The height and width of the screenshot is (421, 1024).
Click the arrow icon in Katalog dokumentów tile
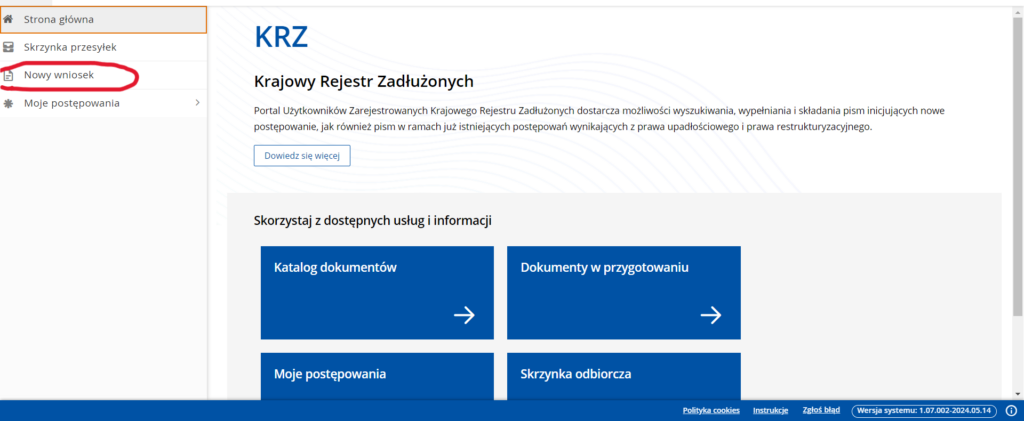click(x=464, y=315)
